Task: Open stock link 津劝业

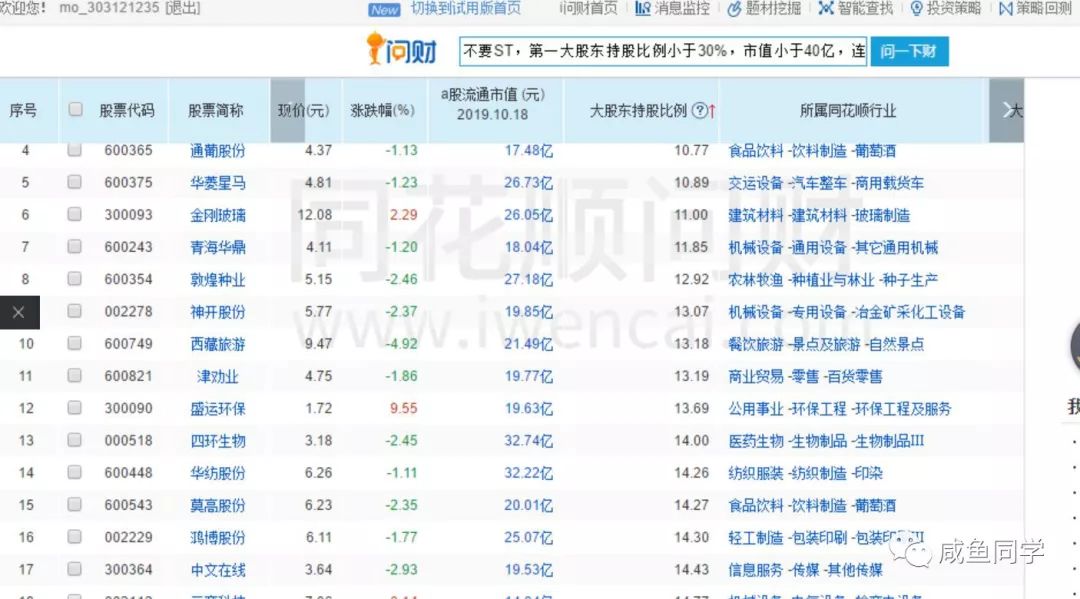Action: (x=218, y=376)
